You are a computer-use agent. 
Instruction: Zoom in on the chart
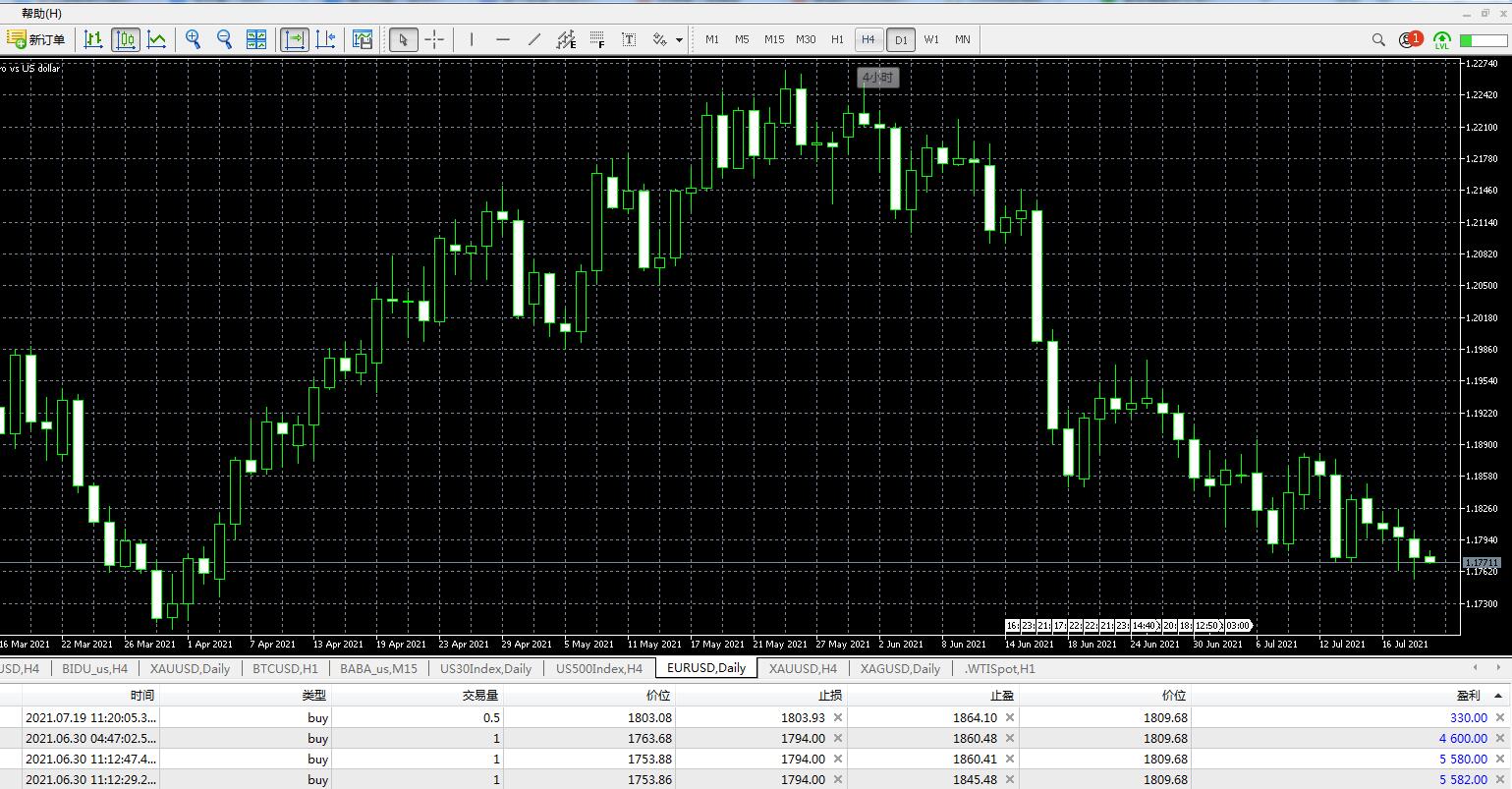194,39
